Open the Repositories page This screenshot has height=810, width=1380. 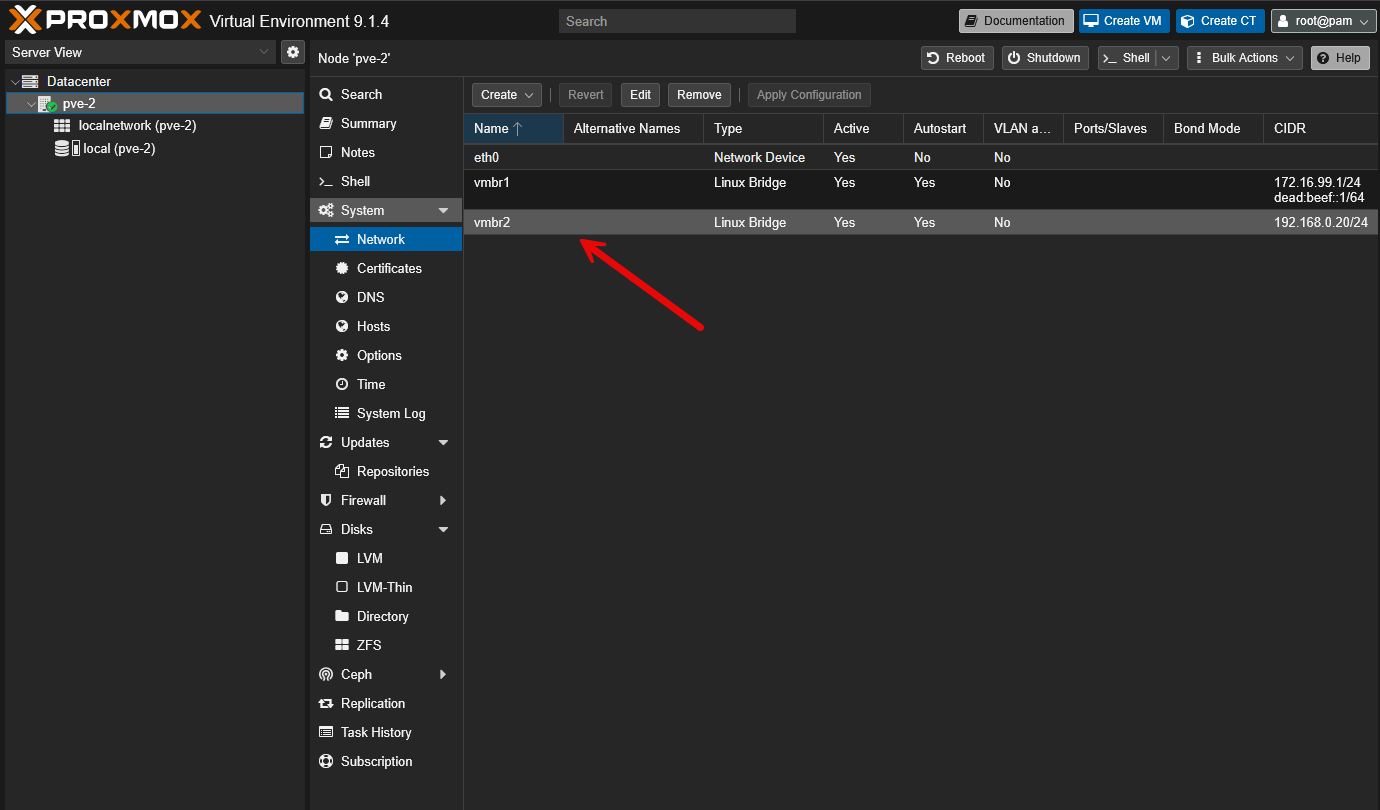[x=392, y=471]
